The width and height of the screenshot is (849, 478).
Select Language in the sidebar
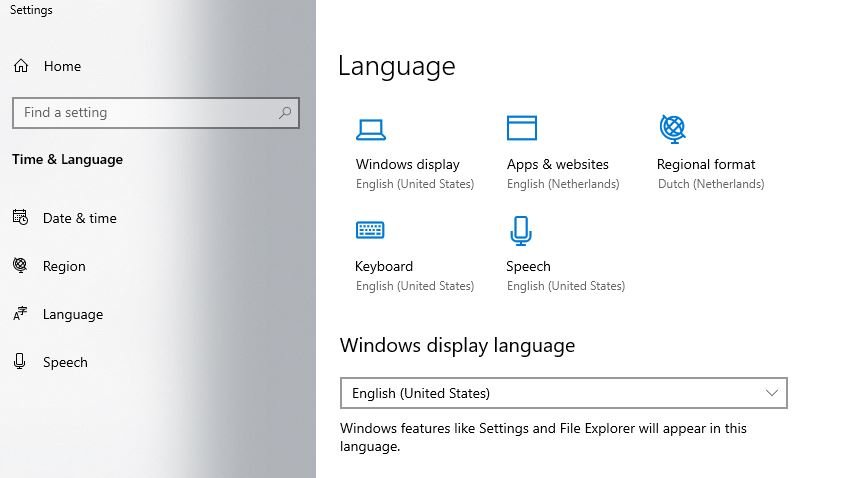click(x=73, y=314)
